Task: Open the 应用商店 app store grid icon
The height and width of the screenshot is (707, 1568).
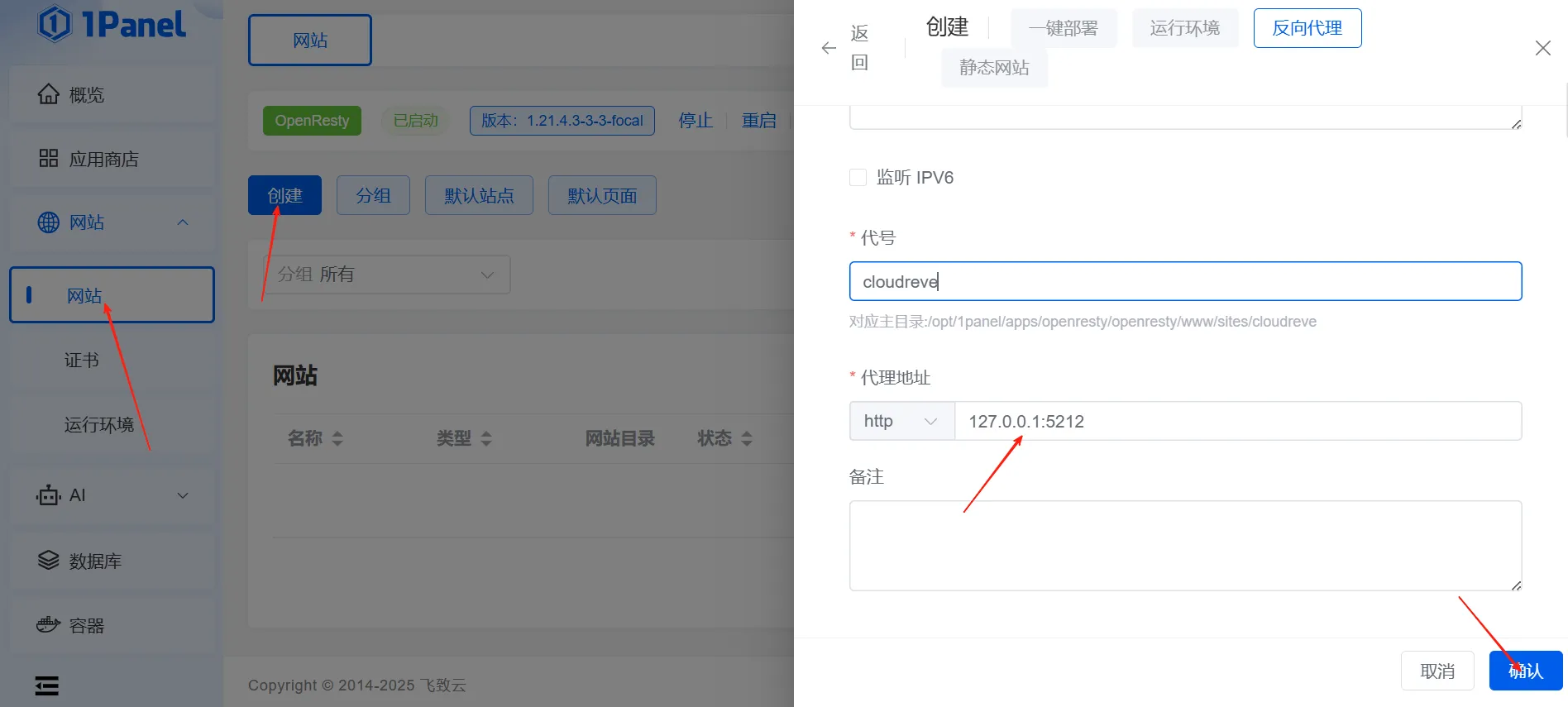Action: (x=49, y=158)
